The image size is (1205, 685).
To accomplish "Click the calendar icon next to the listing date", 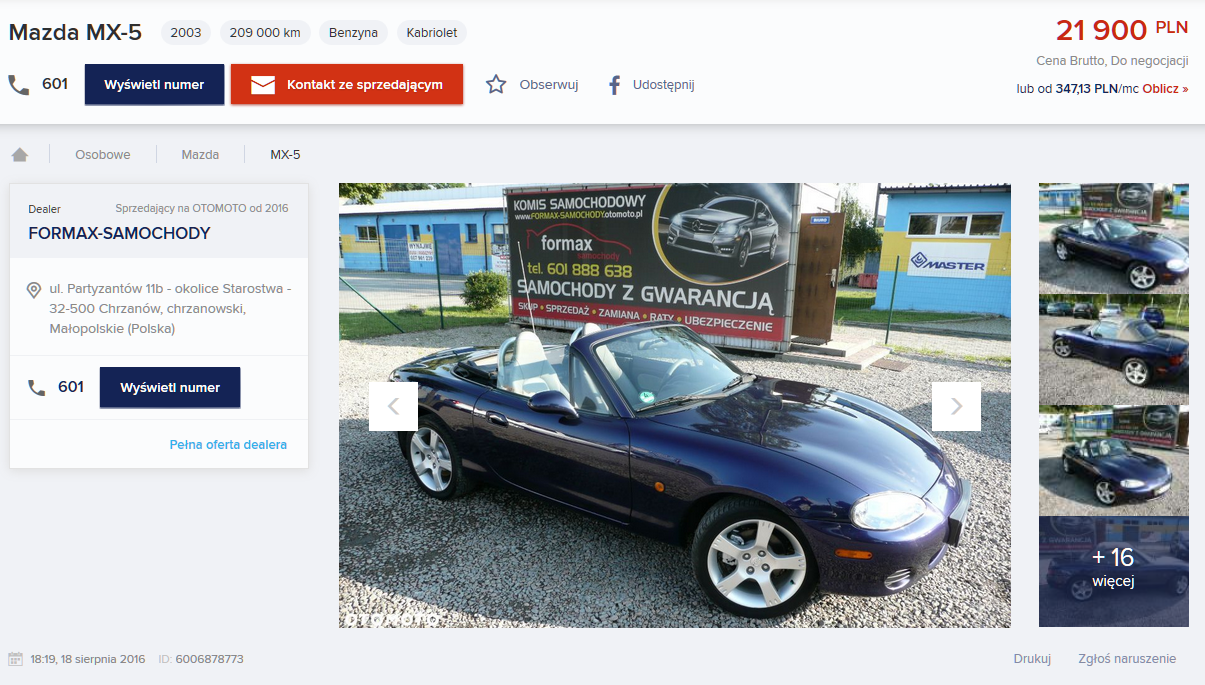I will (x=15, y=659).
